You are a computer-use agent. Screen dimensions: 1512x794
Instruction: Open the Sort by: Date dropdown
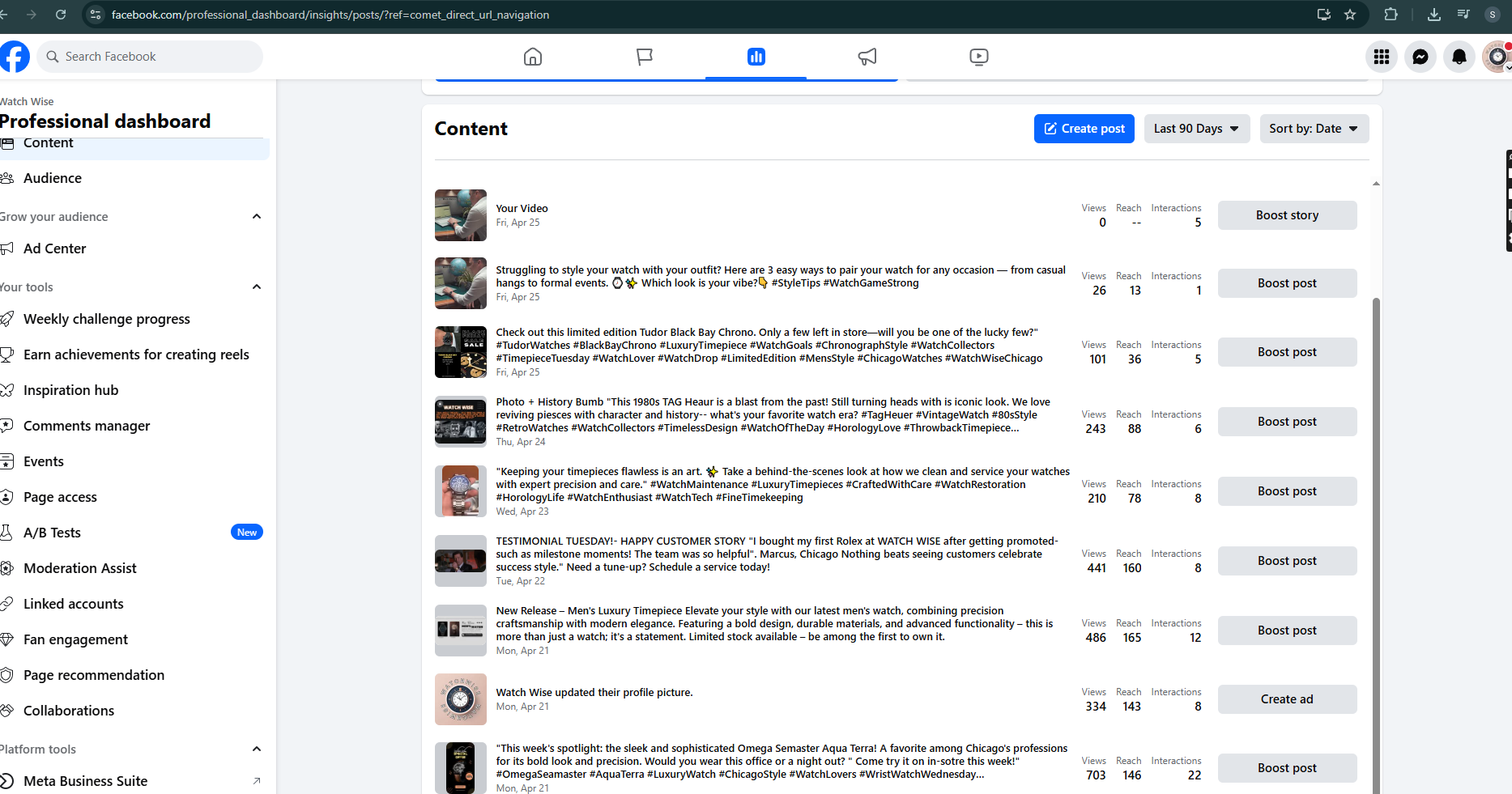point(1314,129)
